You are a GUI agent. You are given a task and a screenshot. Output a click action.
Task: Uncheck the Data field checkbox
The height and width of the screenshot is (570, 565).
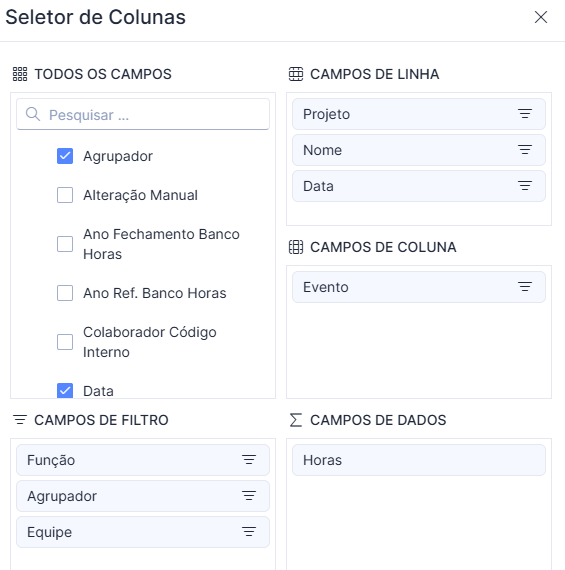tap(65, 391)
